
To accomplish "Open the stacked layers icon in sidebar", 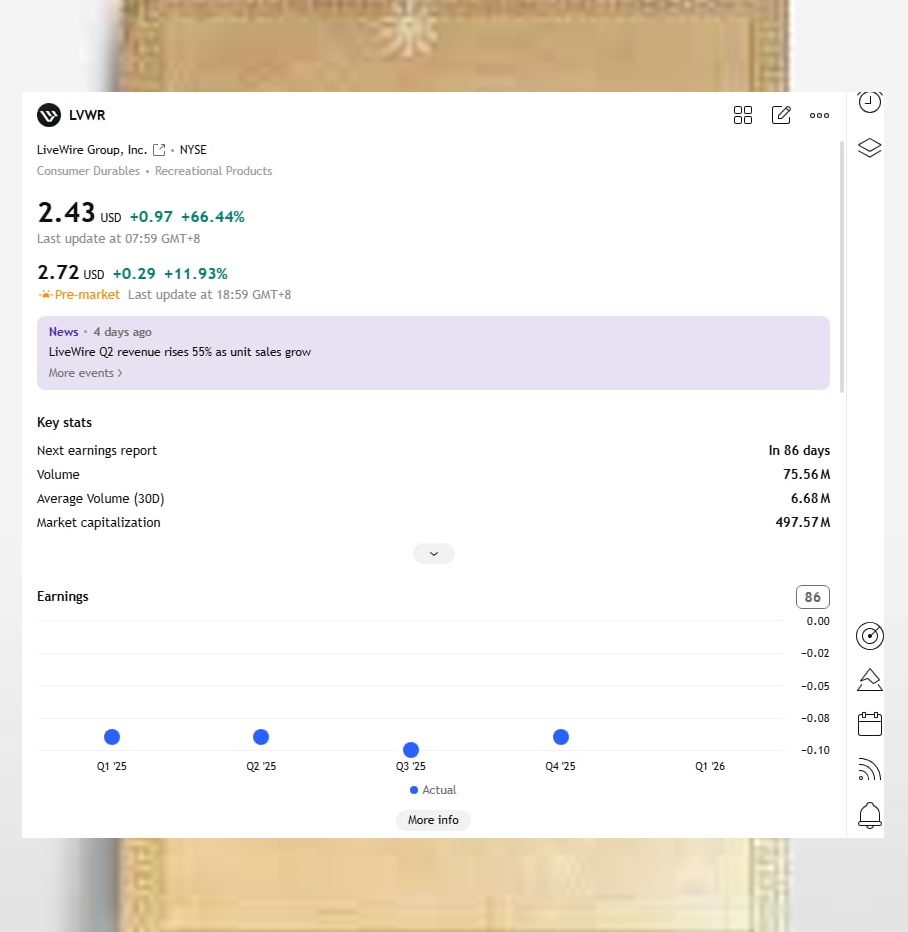I will pos(869,147).
